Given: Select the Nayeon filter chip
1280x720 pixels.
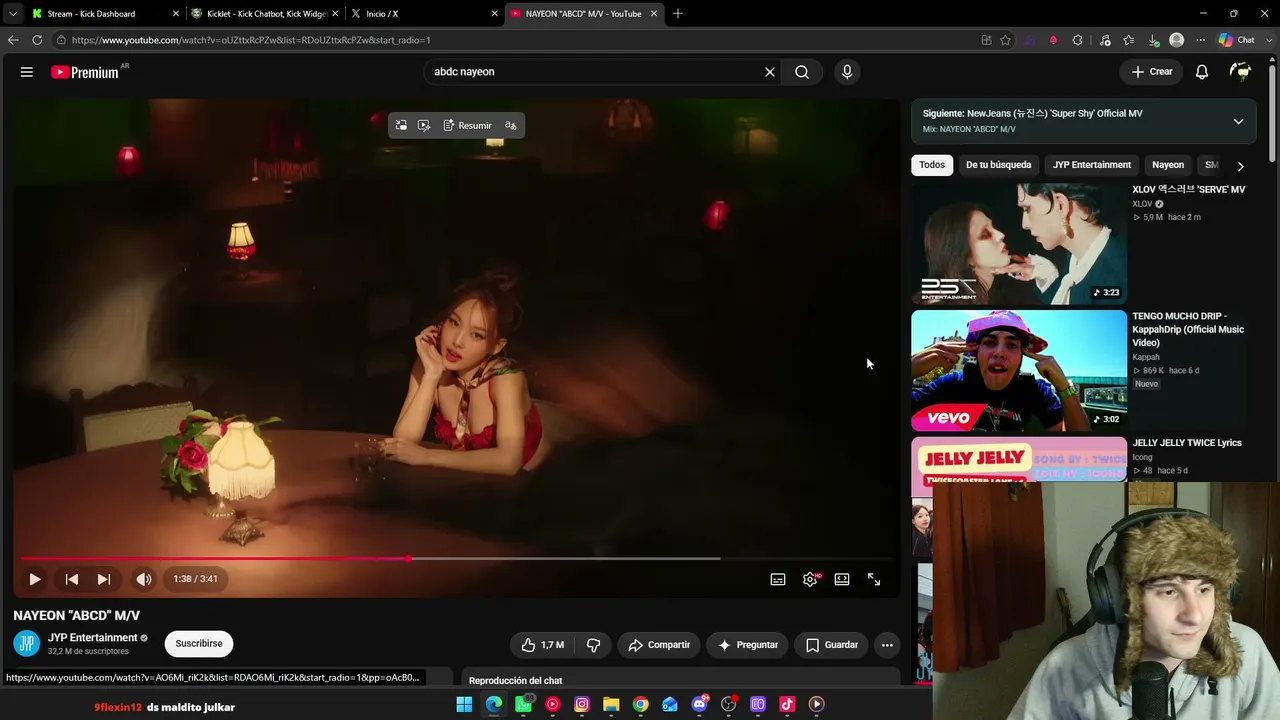Looking at the screenshot, I should 1168,165.
